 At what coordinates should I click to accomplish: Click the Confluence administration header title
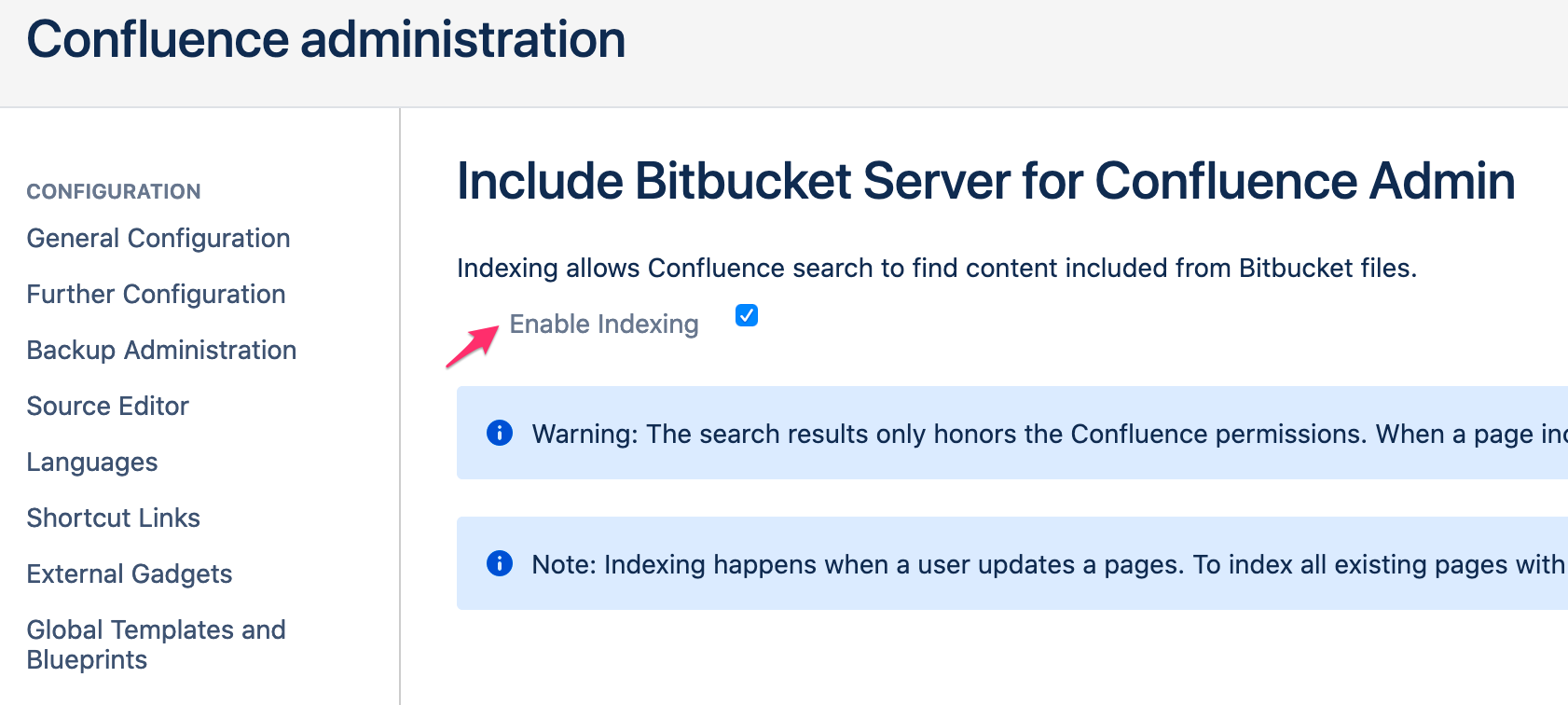tap(326, 40)
